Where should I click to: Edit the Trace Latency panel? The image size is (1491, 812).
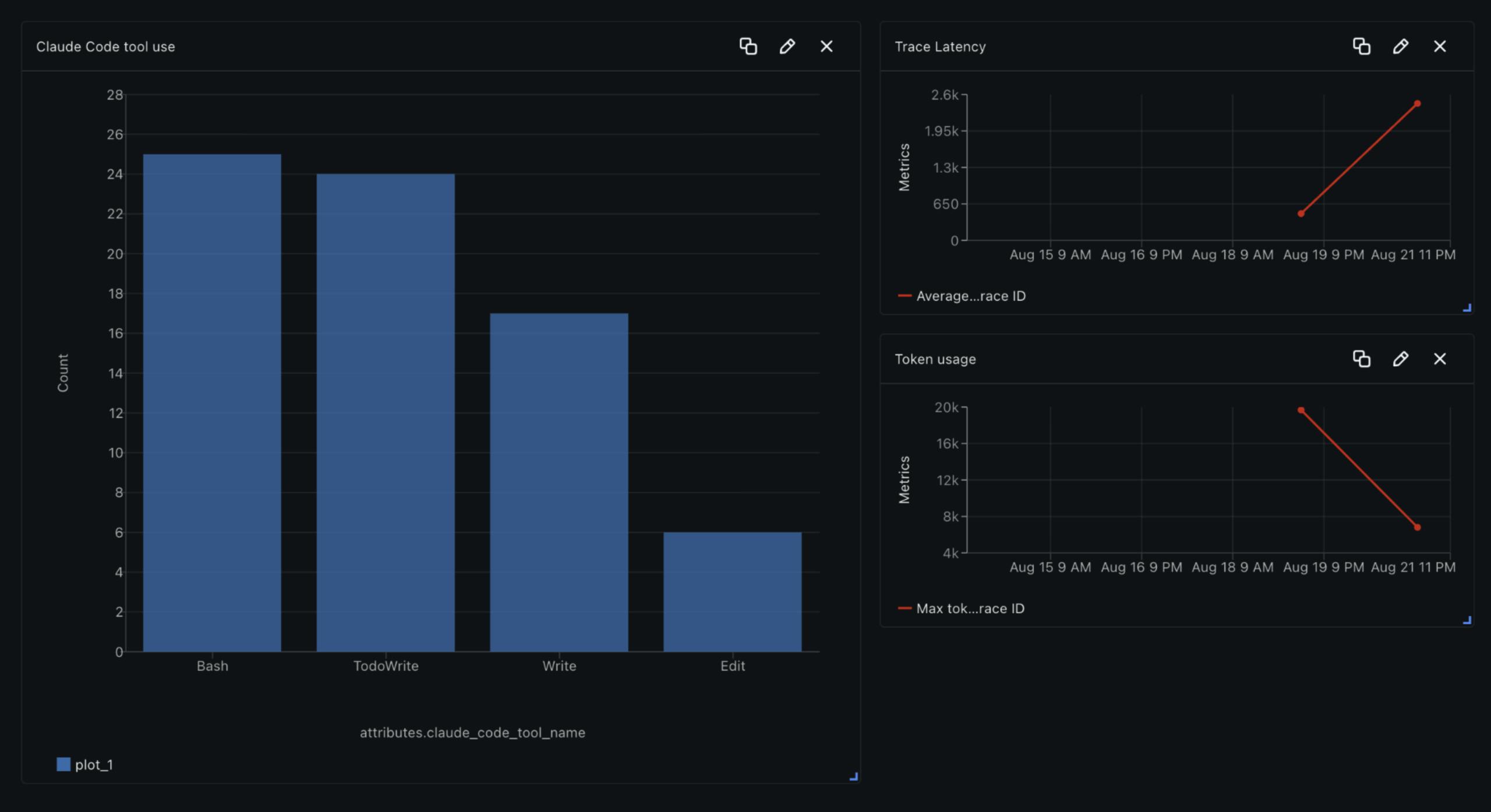tap(1400, 46)
